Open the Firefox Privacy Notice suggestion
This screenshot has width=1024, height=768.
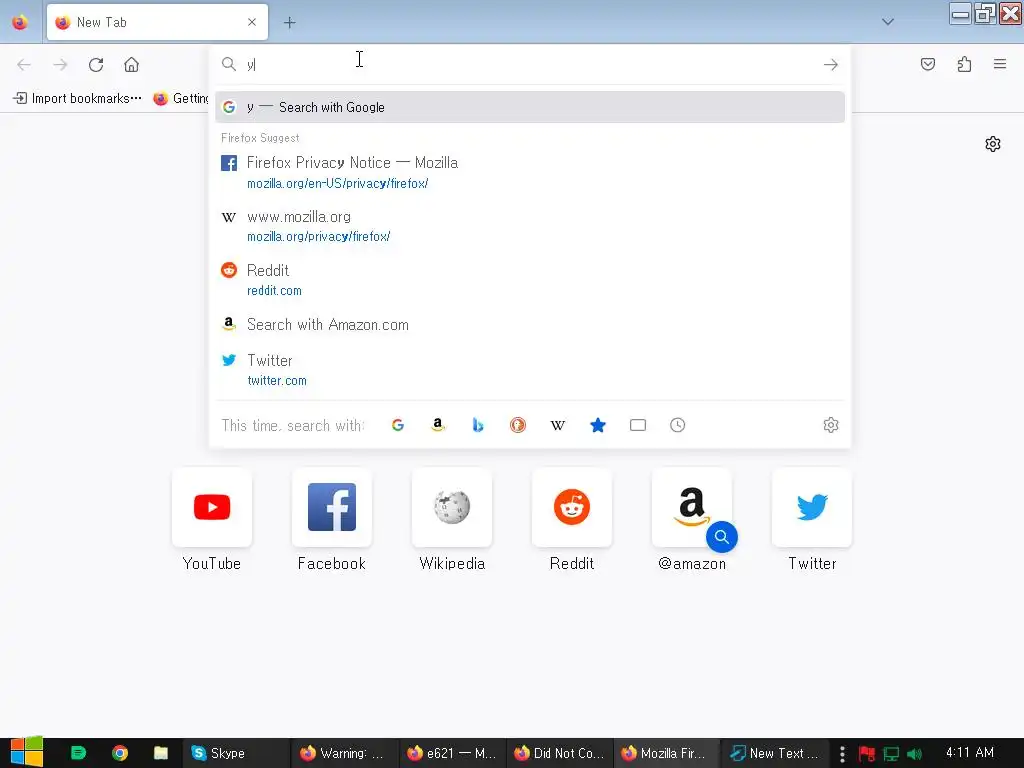530,172
